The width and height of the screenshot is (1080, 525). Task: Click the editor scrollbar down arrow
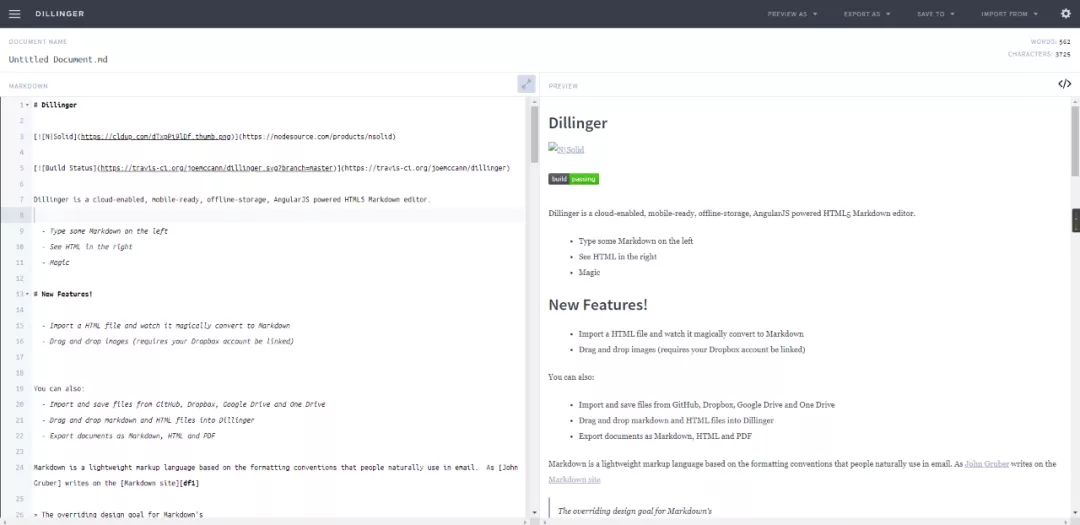[x=534, y=513]
